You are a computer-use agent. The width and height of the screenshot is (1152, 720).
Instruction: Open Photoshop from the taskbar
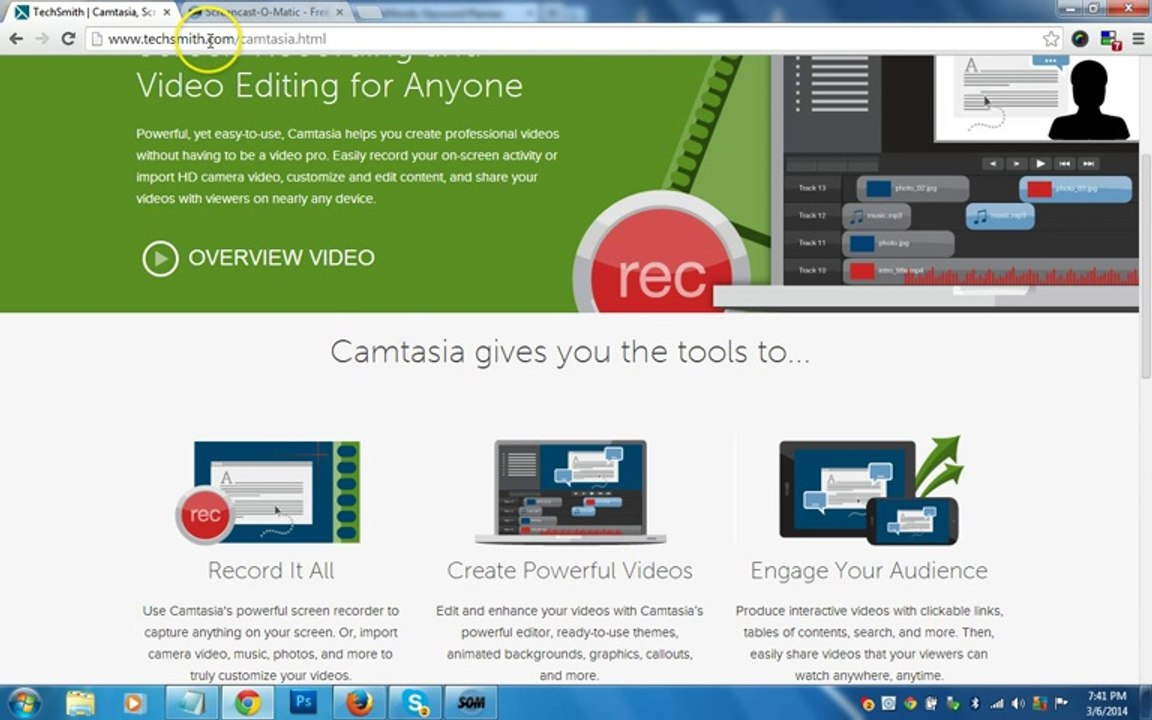point(303,703)
